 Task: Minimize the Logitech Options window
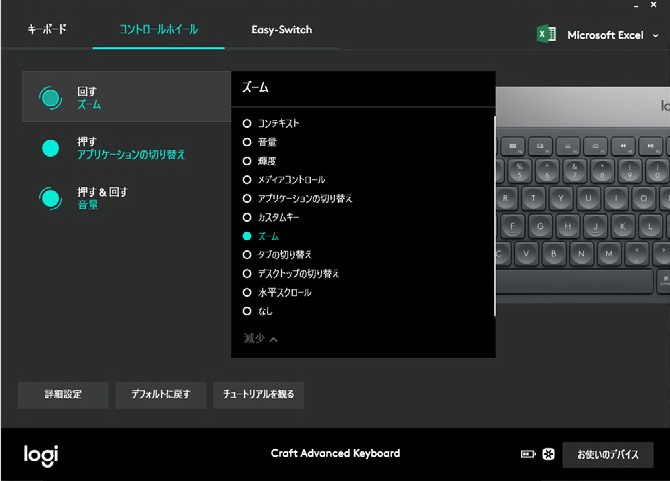[x=636, y=6]
